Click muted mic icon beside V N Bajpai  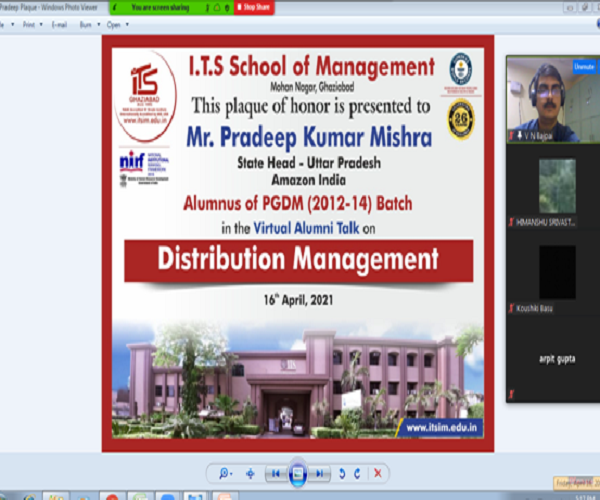(x=511, y=135)
